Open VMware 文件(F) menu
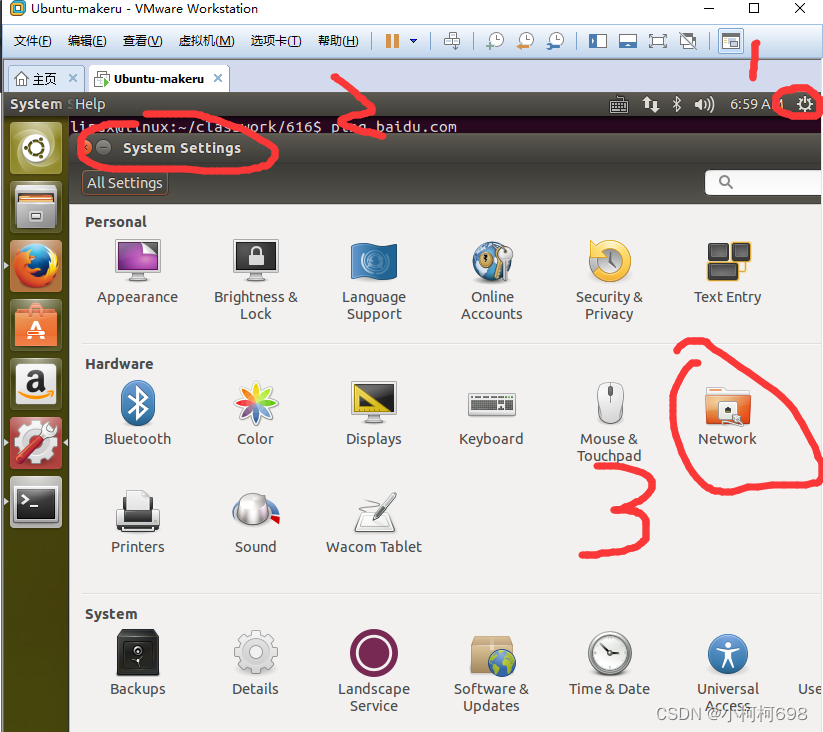Screen dimensions: 823x732 [x=33, y=41]
